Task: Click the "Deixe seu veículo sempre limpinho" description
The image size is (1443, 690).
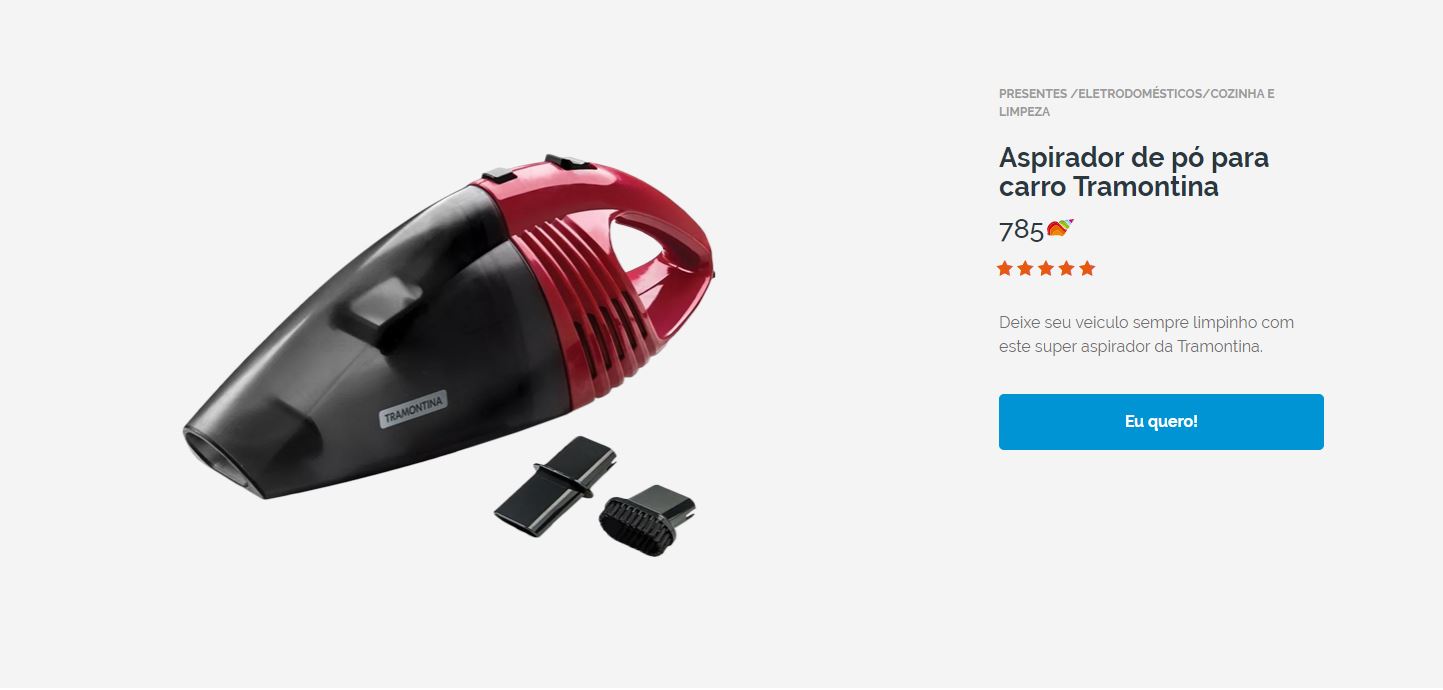Action: coord(1146,334)
